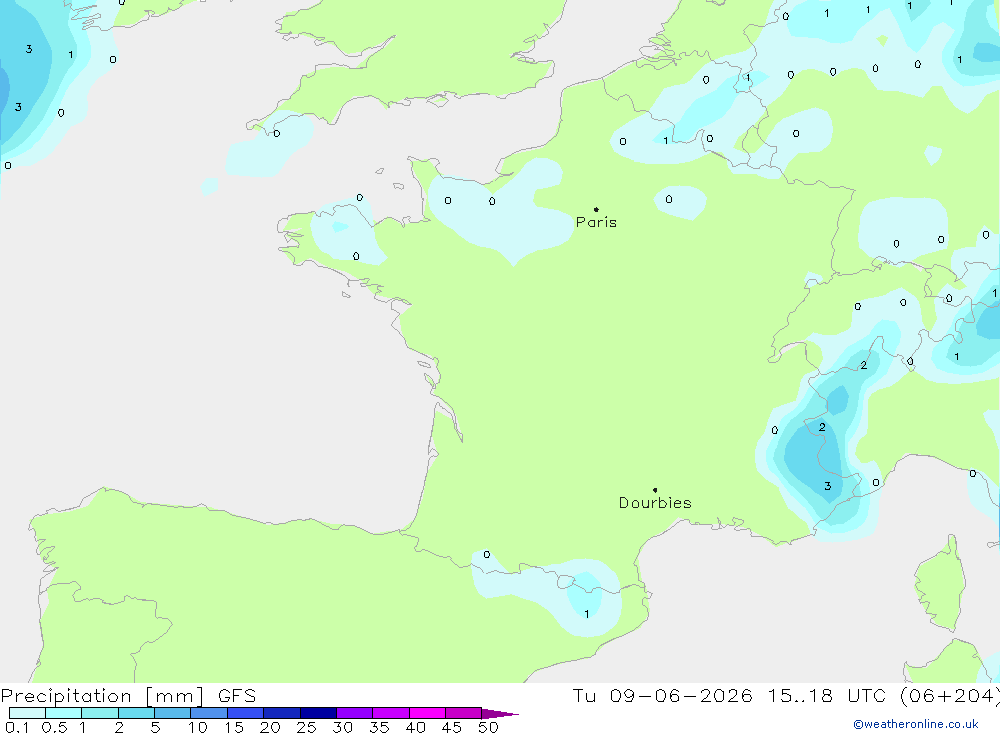The width and height of the screenshot is (1000, 733).
Task: Click the Dourbies location label
Action: 655,503
